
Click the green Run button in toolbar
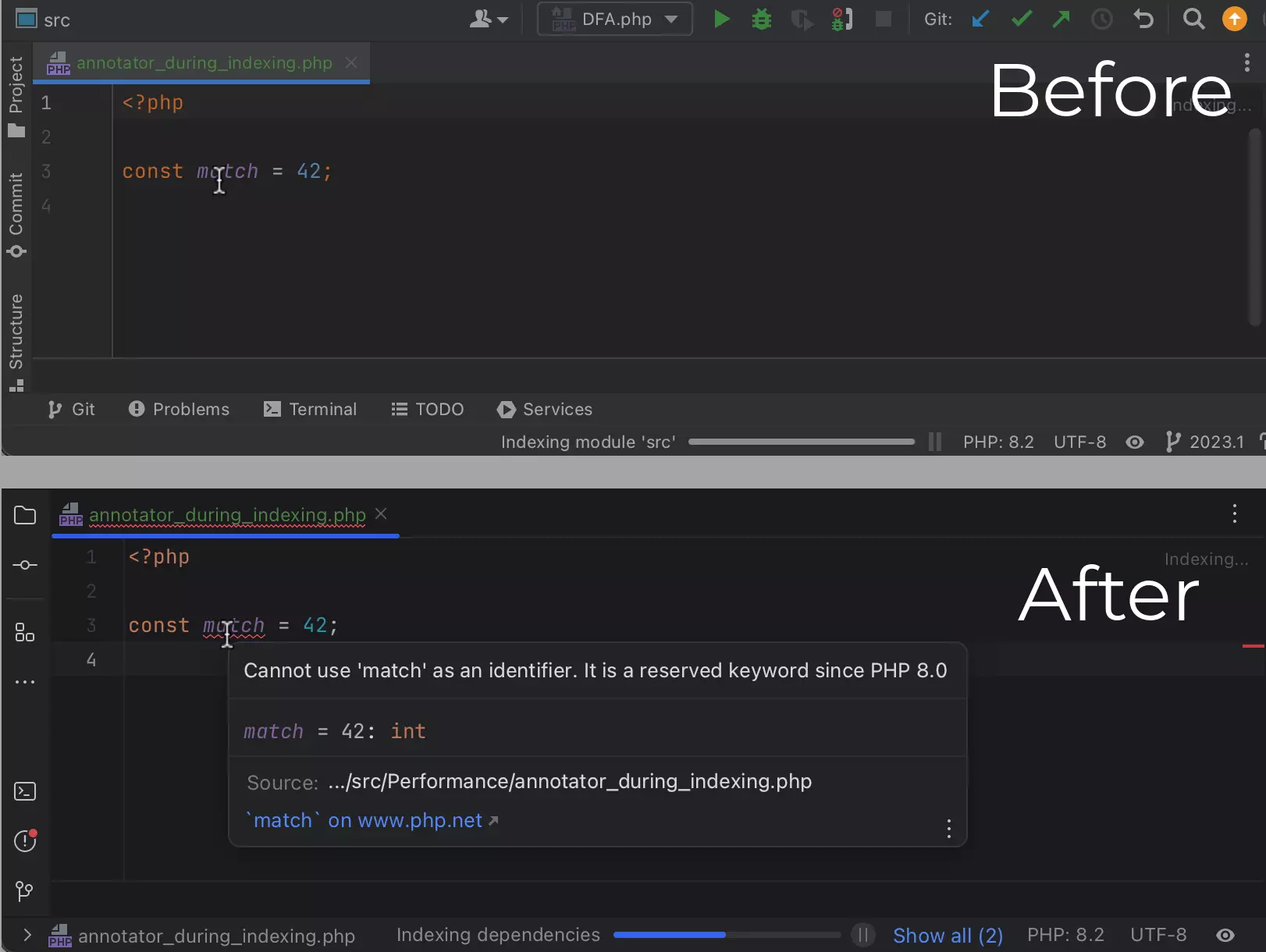[x=722, y=19]
